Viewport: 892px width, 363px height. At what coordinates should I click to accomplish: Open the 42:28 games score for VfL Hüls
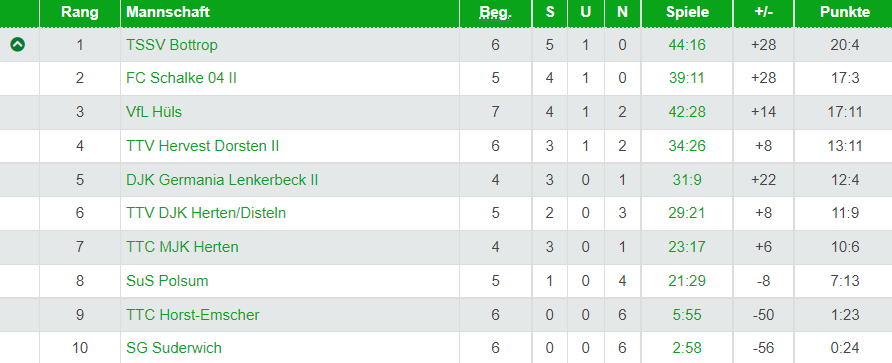pyautogui.click(x=687, y=112)
